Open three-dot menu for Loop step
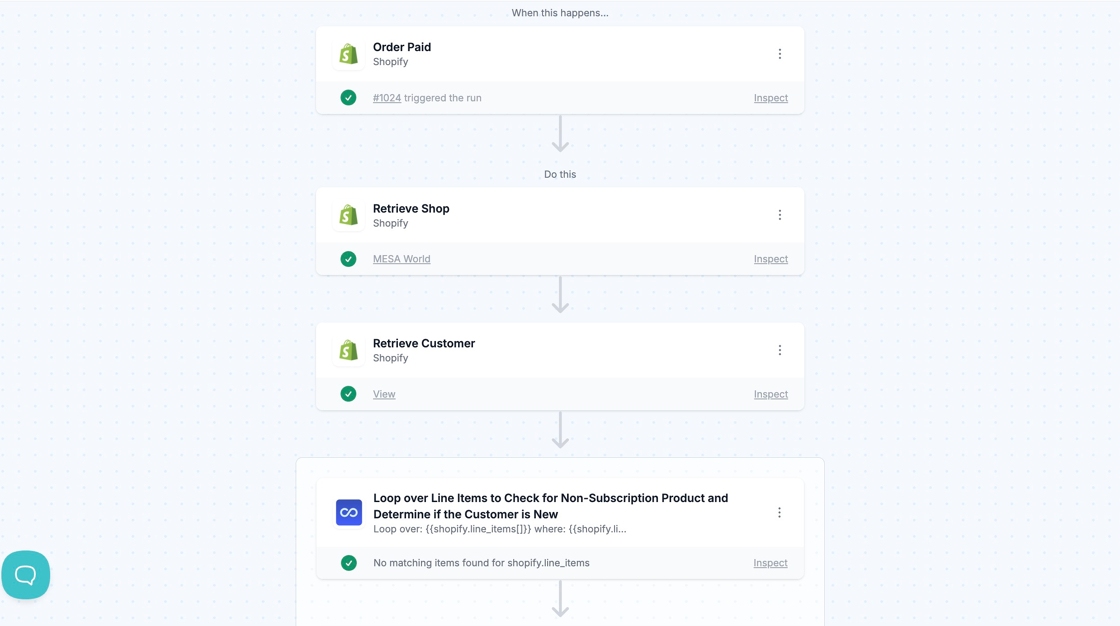The width and height of the screenshot is (1120, 626). click(x=780, y=512)
